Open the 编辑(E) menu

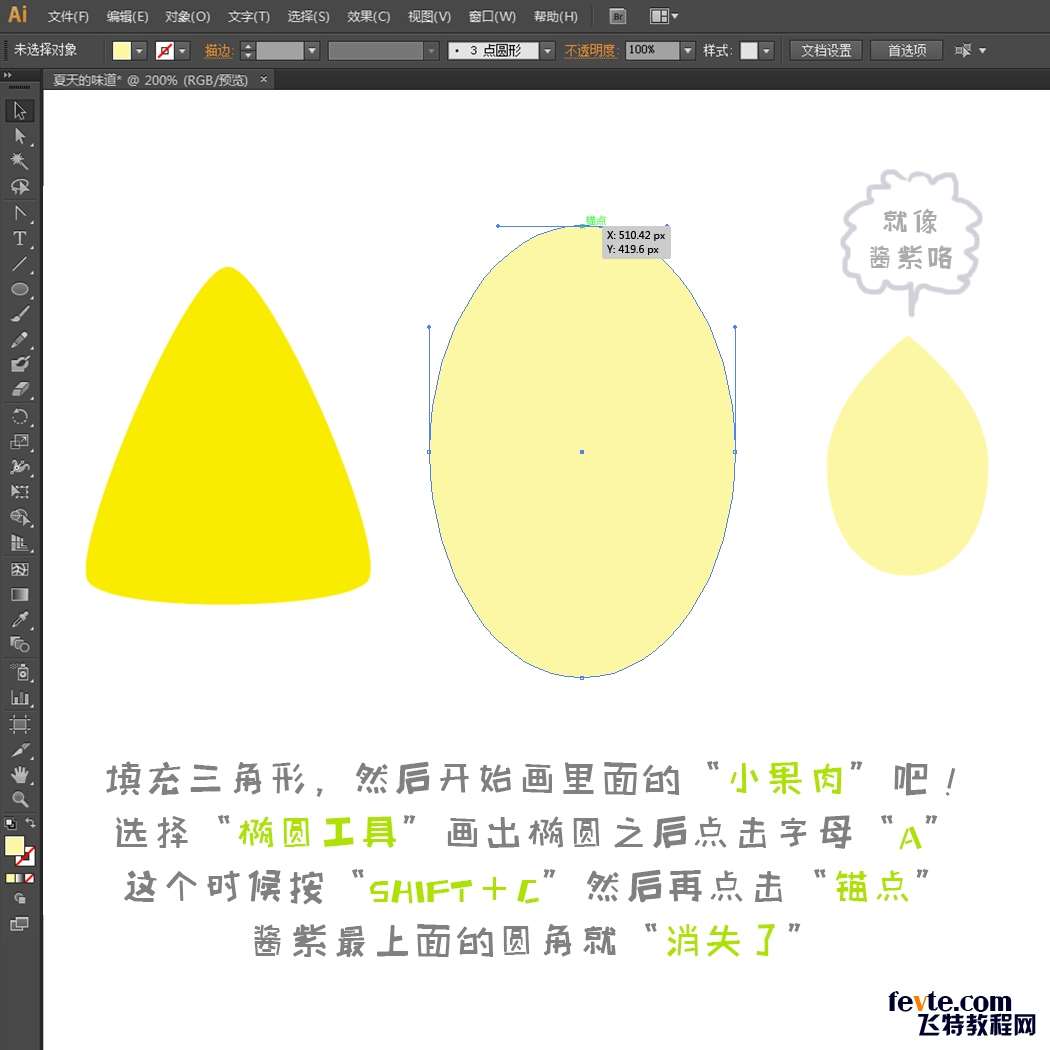(127, 16)
